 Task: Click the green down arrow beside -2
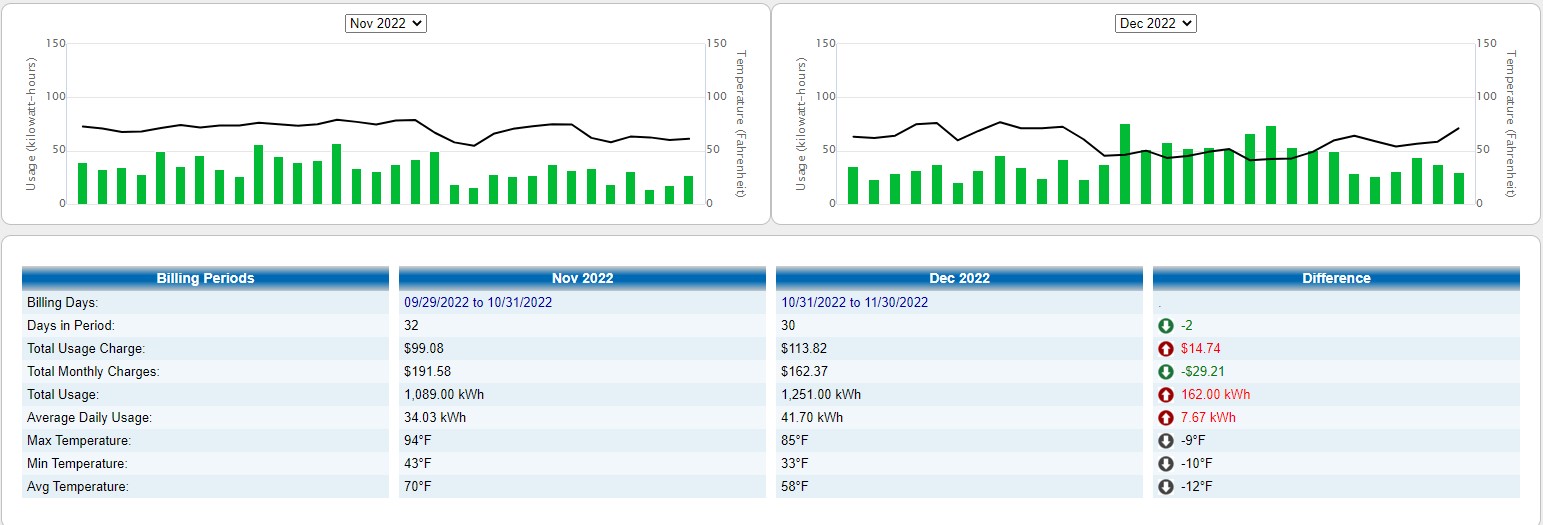point(1165,326)
